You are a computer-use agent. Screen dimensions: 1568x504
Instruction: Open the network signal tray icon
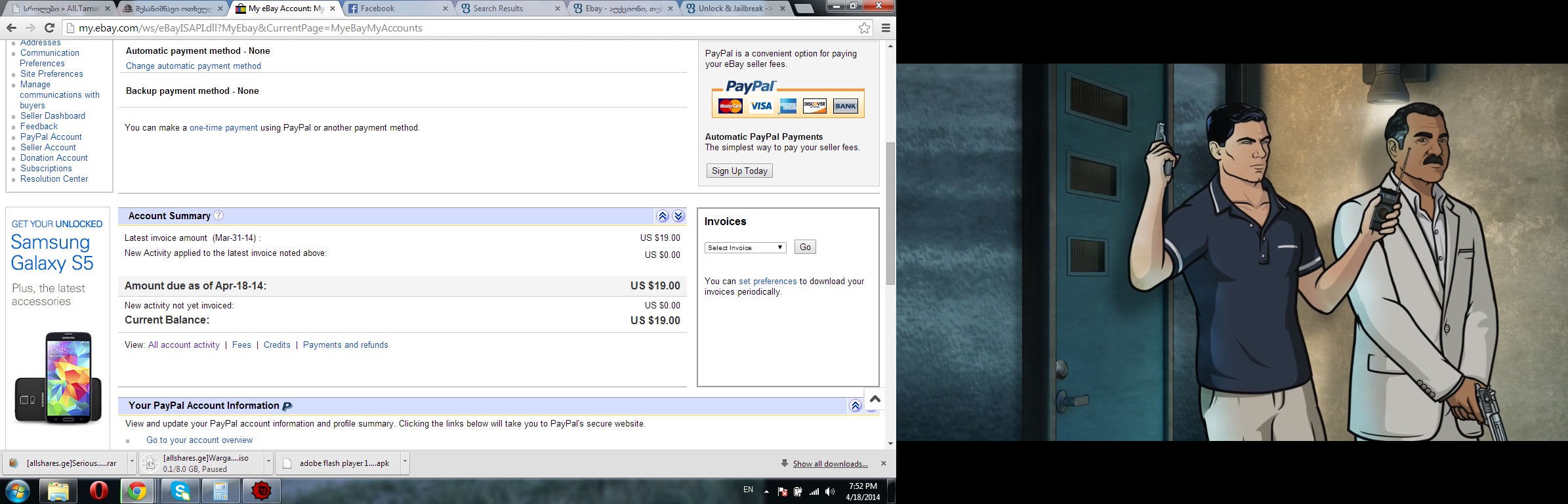pyautogui.click(x=814, y=492)
